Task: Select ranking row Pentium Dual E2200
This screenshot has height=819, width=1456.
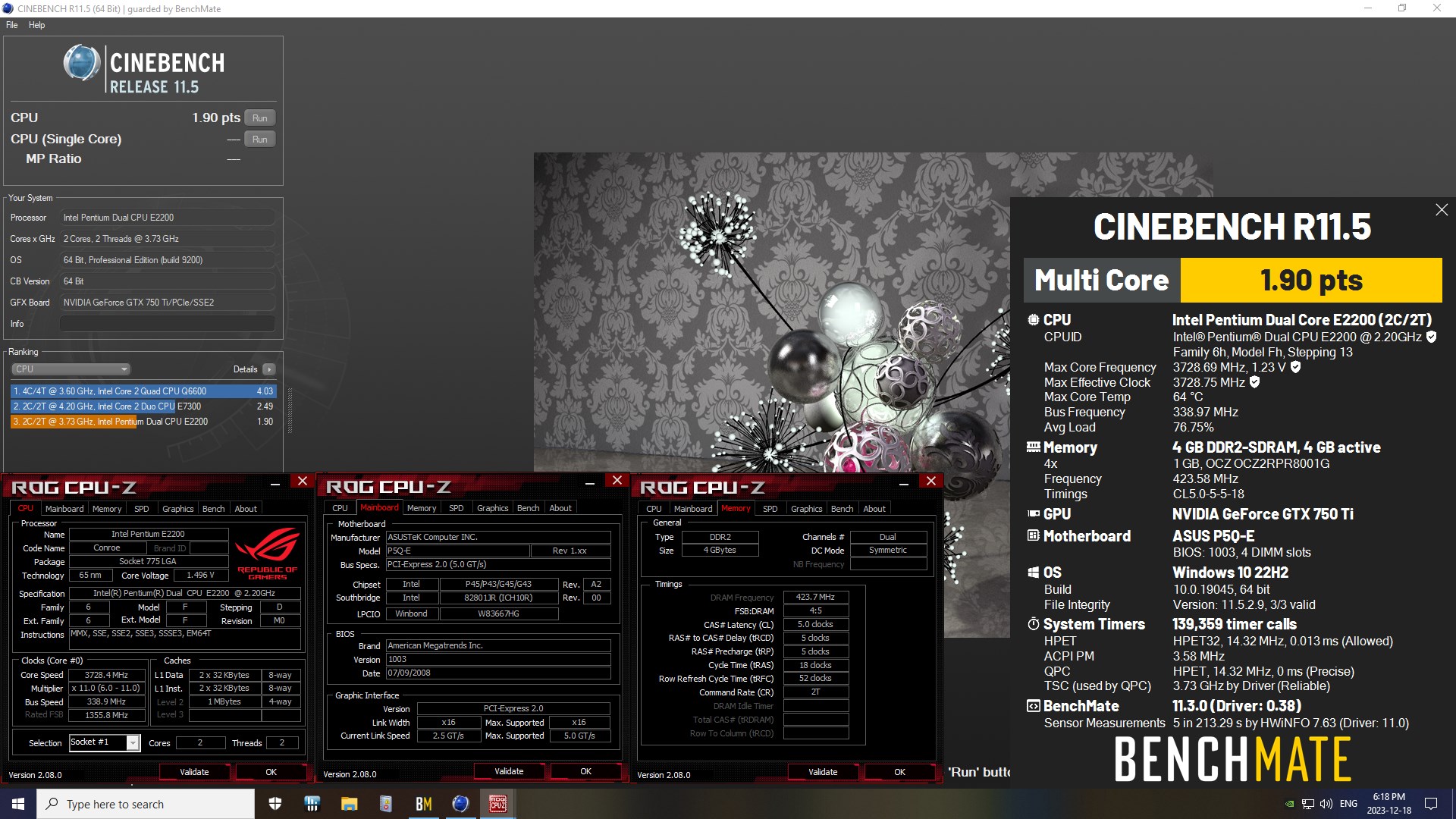Action: pos(143,422)
